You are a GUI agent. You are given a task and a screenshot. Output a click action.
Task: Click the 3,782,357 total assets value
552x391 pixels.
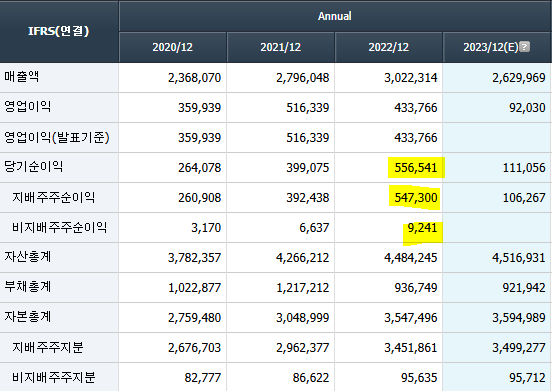coord(194,258)
